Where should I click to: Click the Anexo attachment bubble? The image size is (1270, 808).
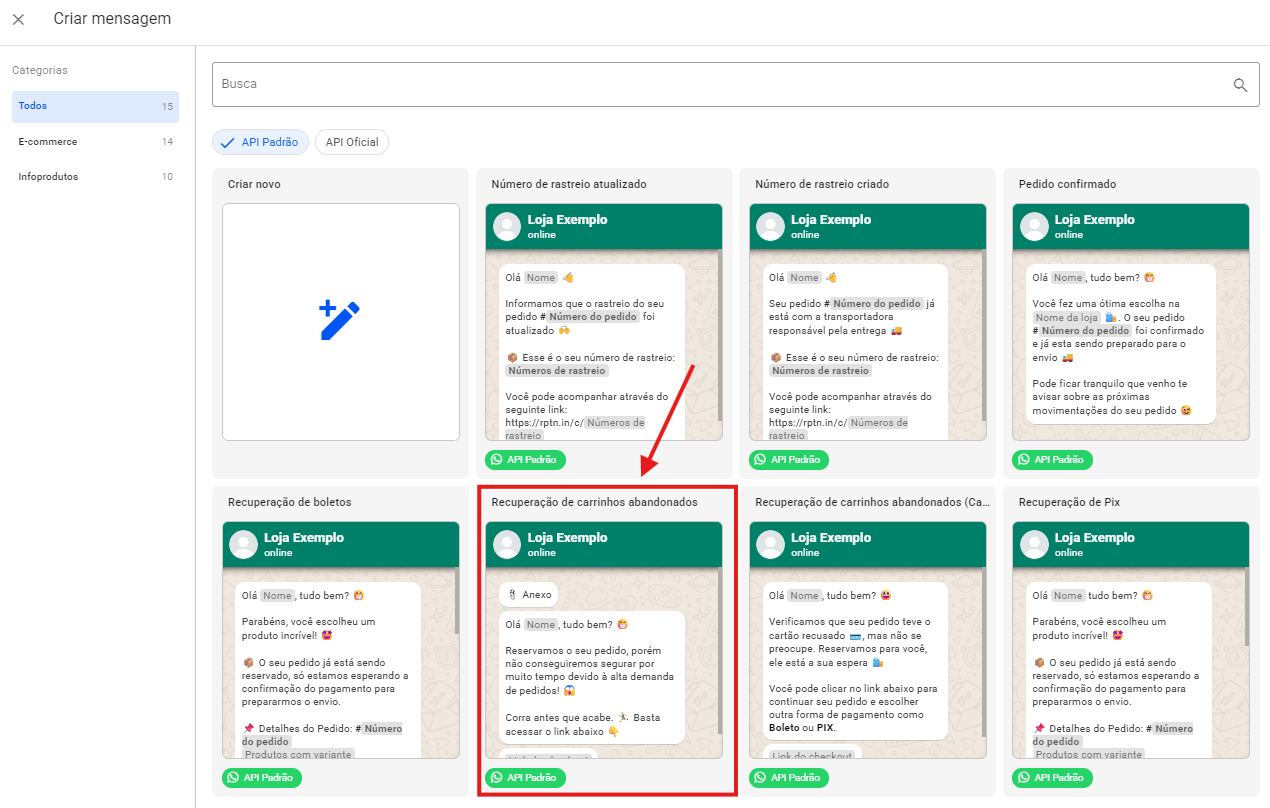click(528, 594)
